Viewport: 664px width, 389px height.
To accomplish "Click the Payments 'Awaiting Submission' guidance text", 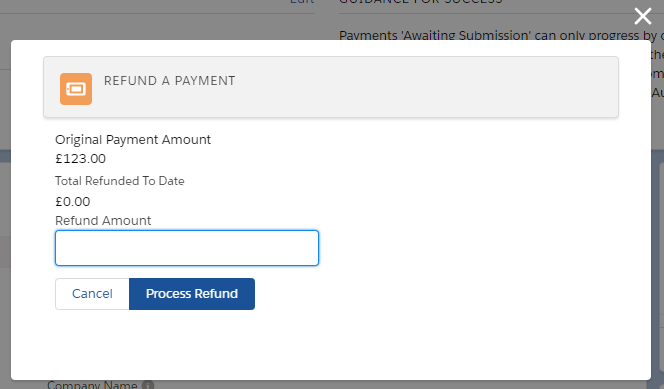I will pyautogui.click(x=501, y=36).
